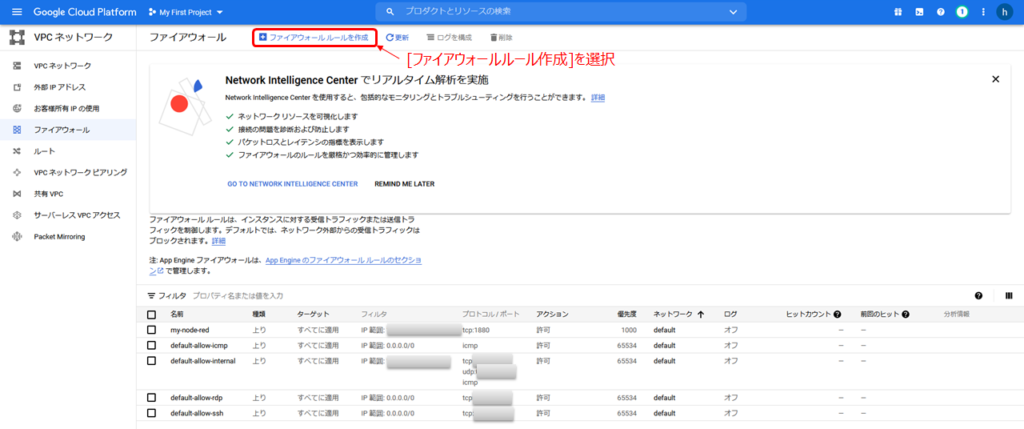Viewport: 1024px width, 429px height.
Task: Open column display options icon above table
Action: tap(1005, 296)
